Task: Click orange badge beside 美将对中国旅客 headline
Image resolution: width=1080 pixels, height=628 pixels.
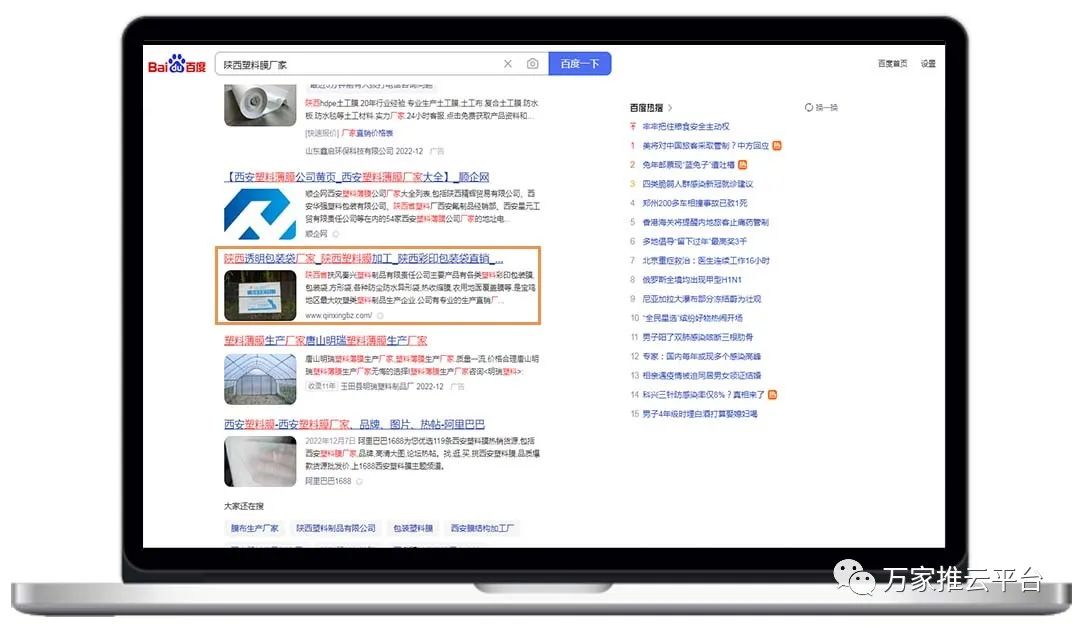Action: (x=776, y=146)
